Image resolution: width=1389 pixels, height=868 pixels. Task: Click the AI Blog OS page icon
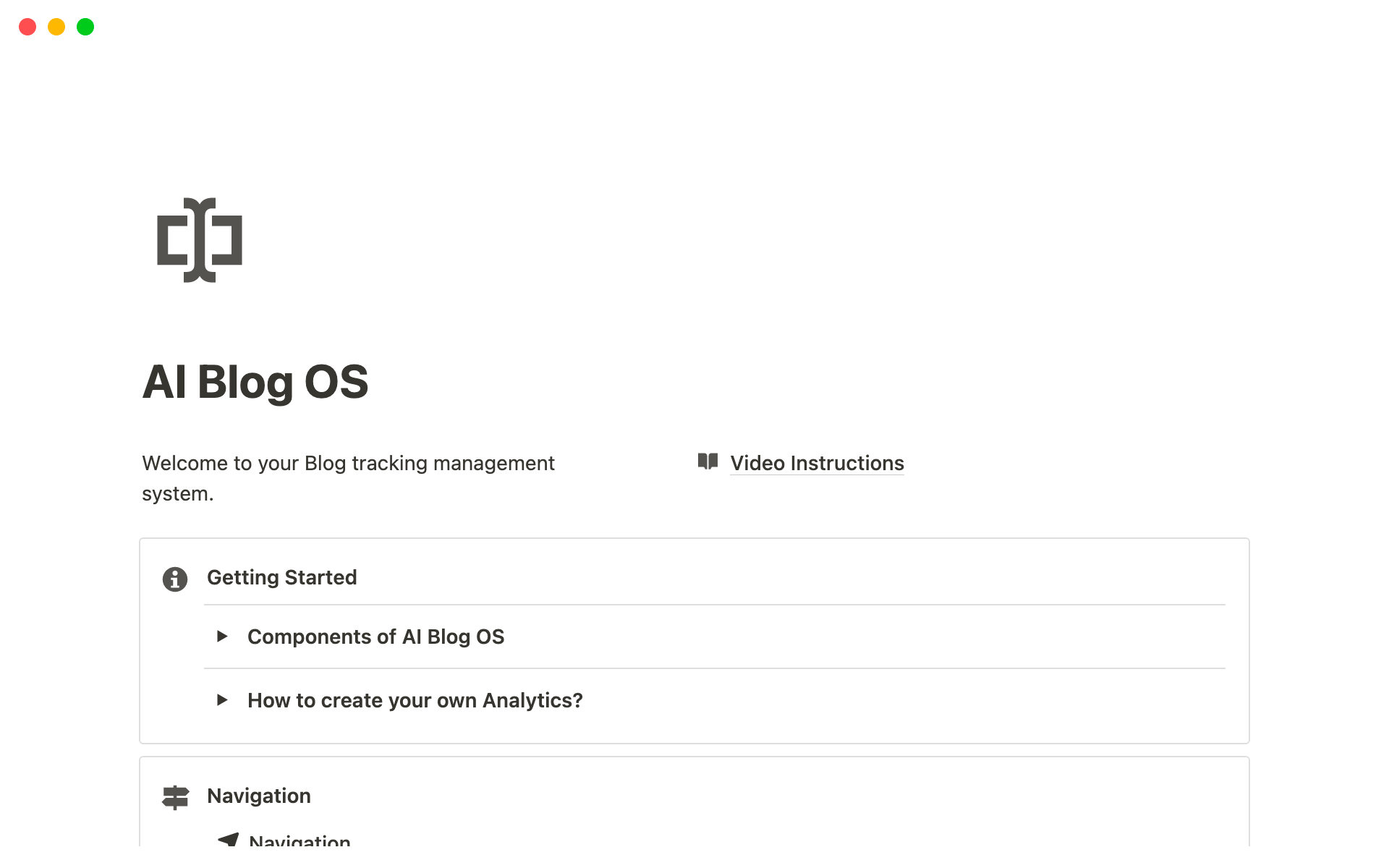coord(200,240)
